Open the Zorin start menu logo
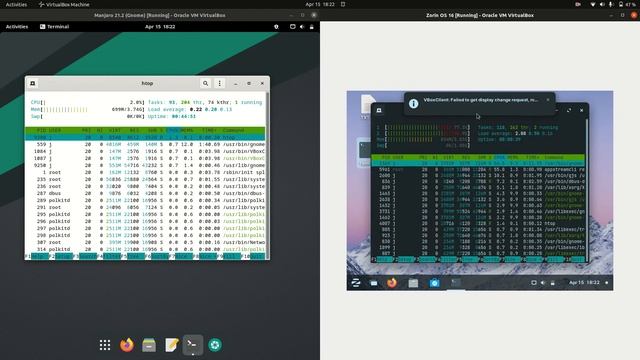The width and height of the screenshot is (640, 360). coord(356,282)
